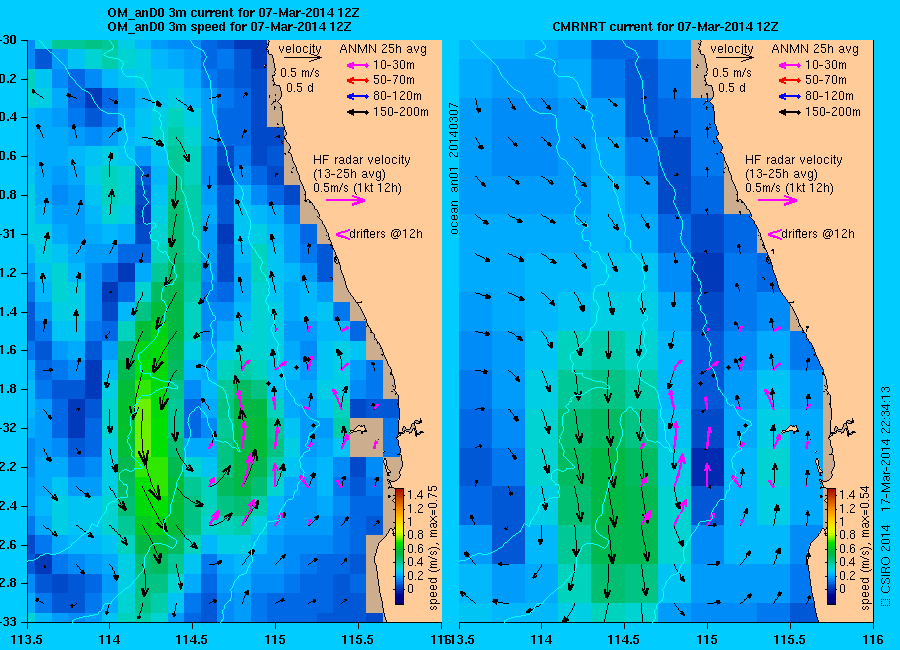Click the speed color bar in right panel
Image resolution: width=900 pixels, height=650 pixels.
[831, 546]
